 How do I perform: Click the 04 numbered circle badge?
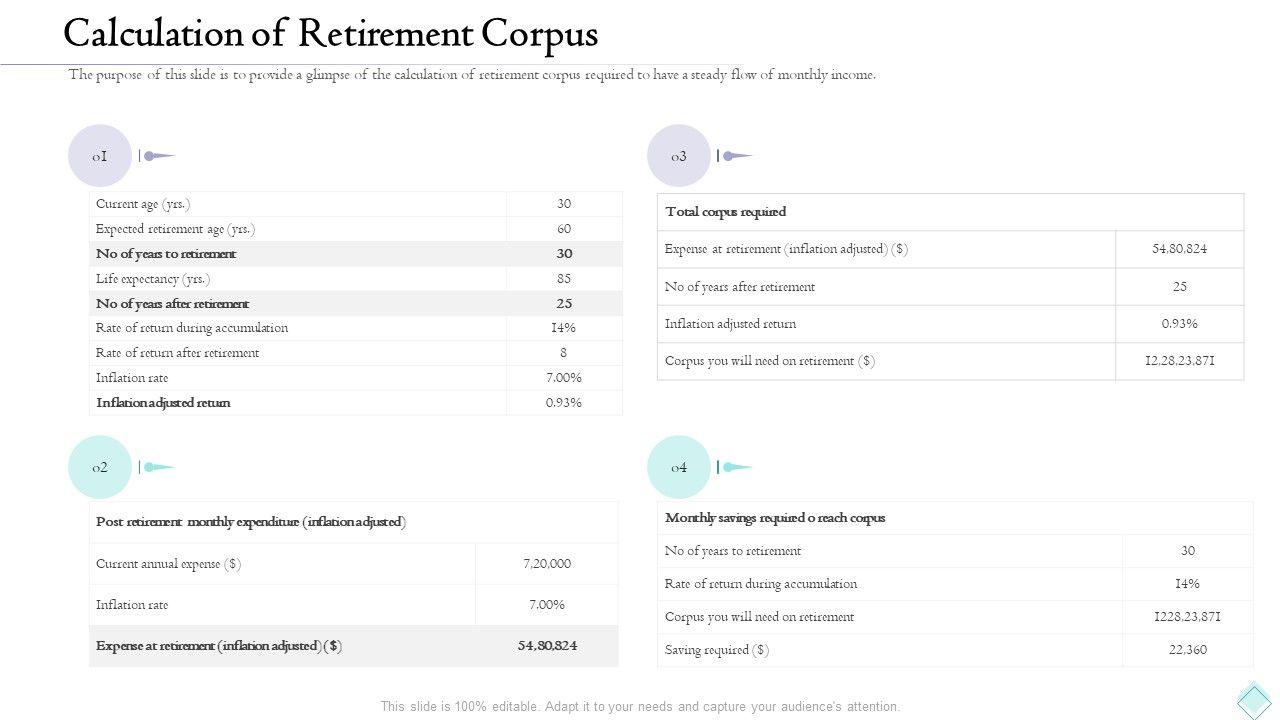coord(679,467)
